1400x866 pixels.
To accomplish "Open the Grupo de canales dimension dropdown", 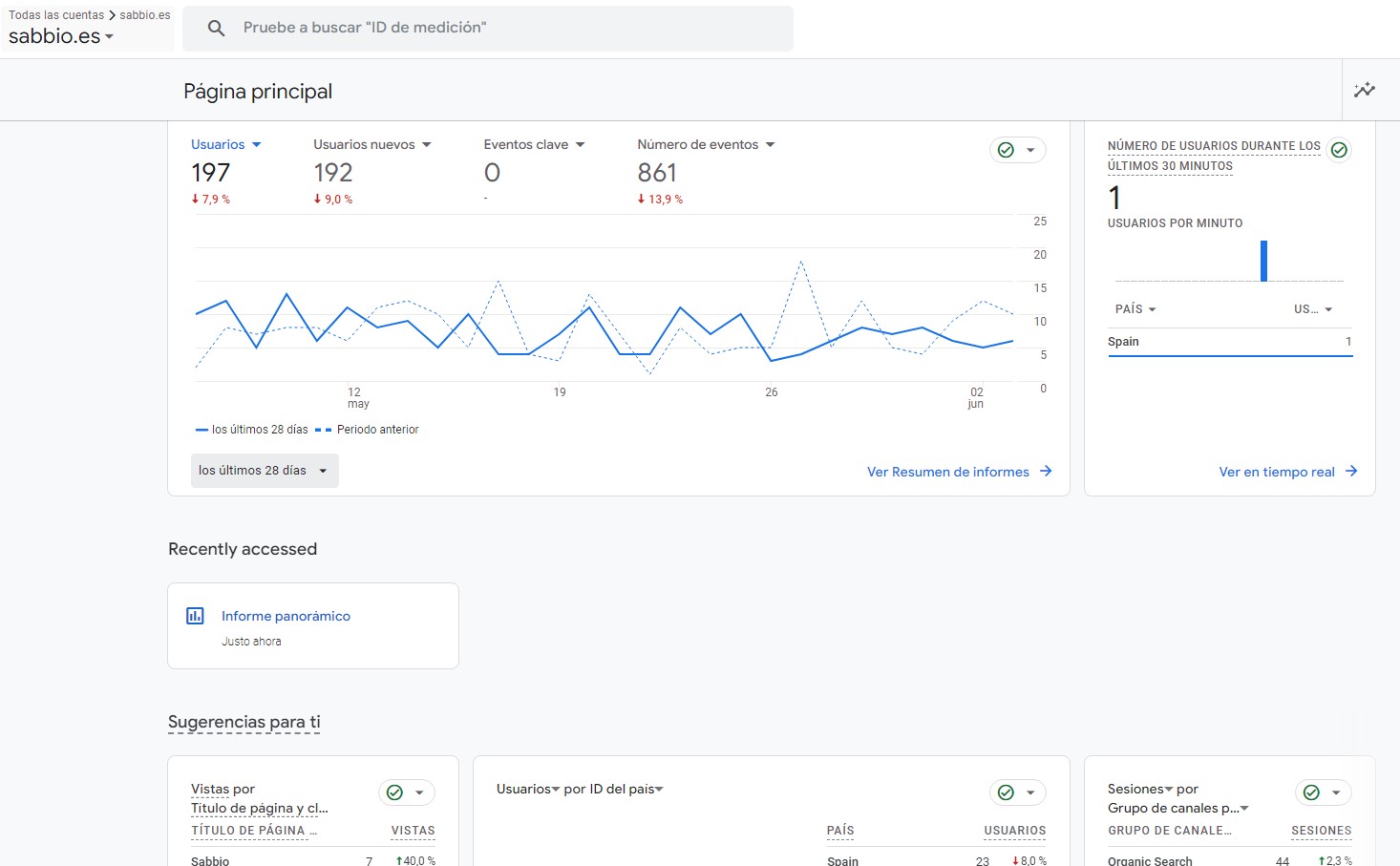I will click(x=1178, y=808).
